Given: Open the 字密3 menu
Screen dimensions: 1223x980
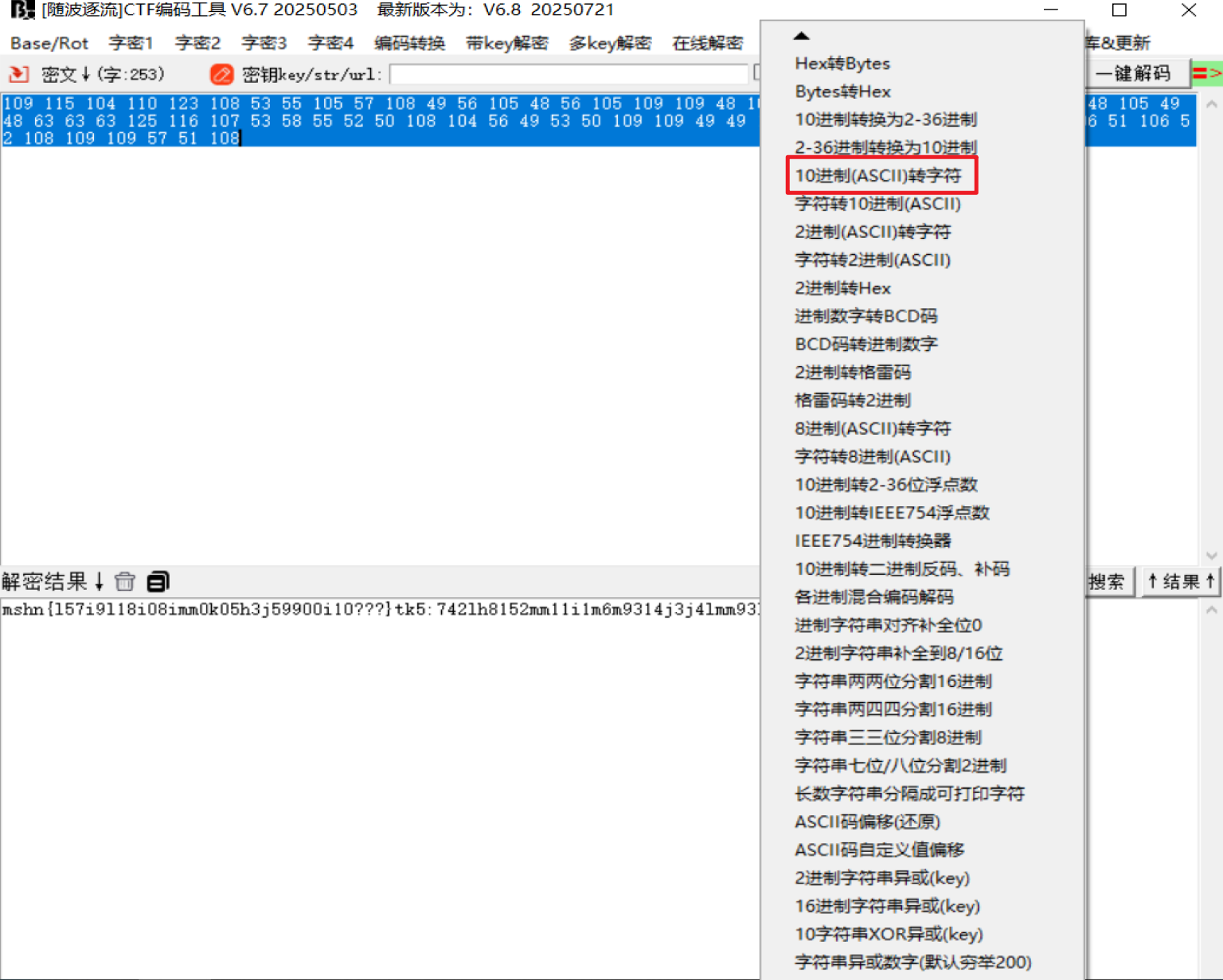Looking at the screenshot, I should tap(264, 43).
